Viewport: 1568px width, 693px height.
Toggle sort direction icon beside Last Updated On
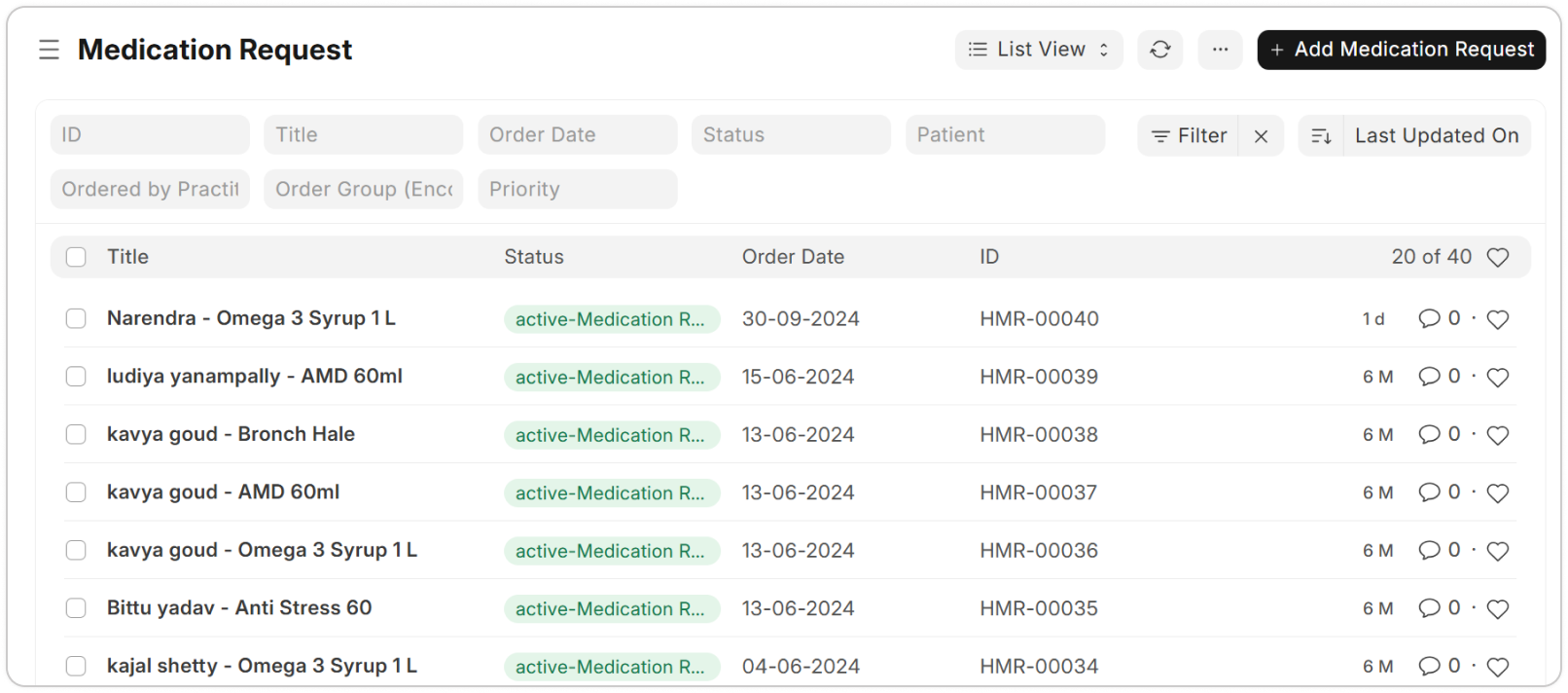tap(1321, 136)
